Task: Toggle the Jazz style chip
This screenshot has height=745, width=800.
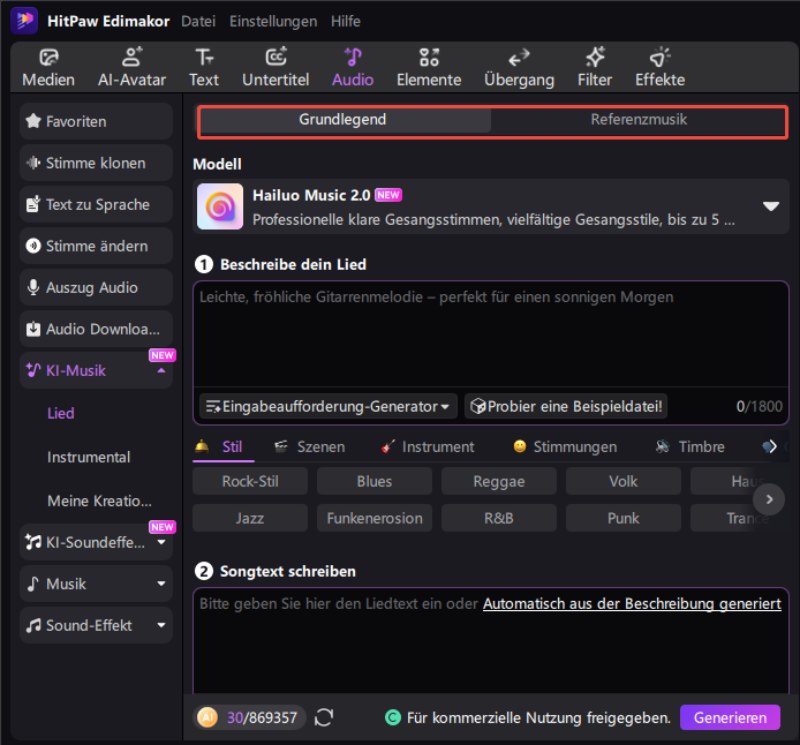Action: [249, 518]
